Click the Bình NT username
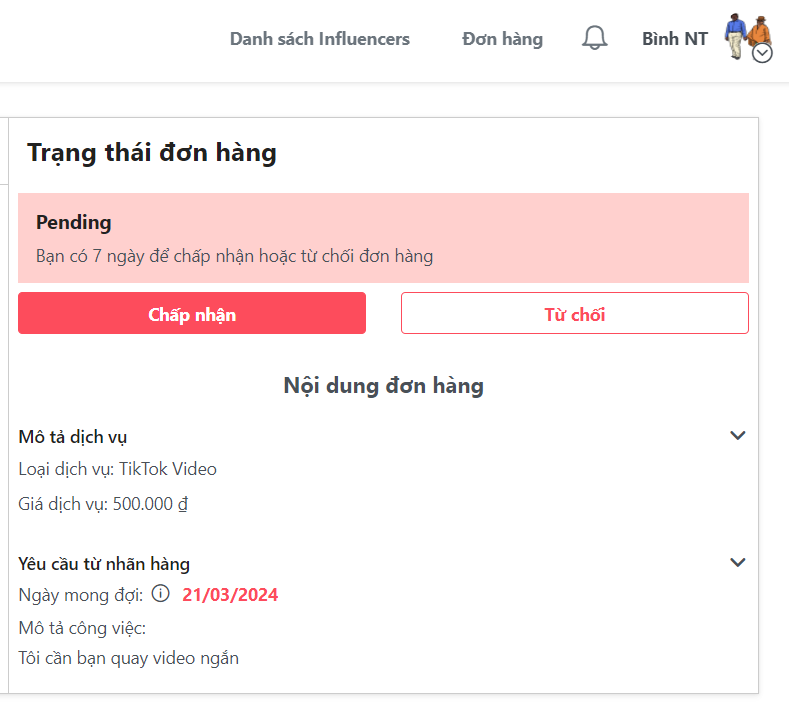The image size is (789, 703). coord(674,39)
